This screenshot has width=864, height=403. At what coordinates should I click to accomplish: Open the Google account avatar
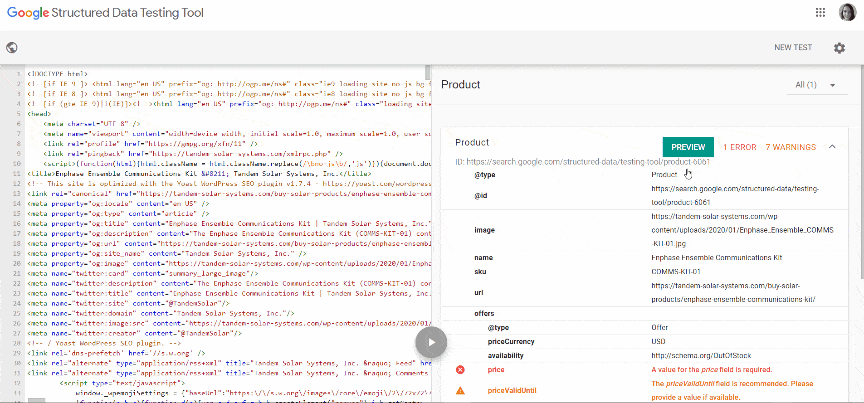pos(847,13)
